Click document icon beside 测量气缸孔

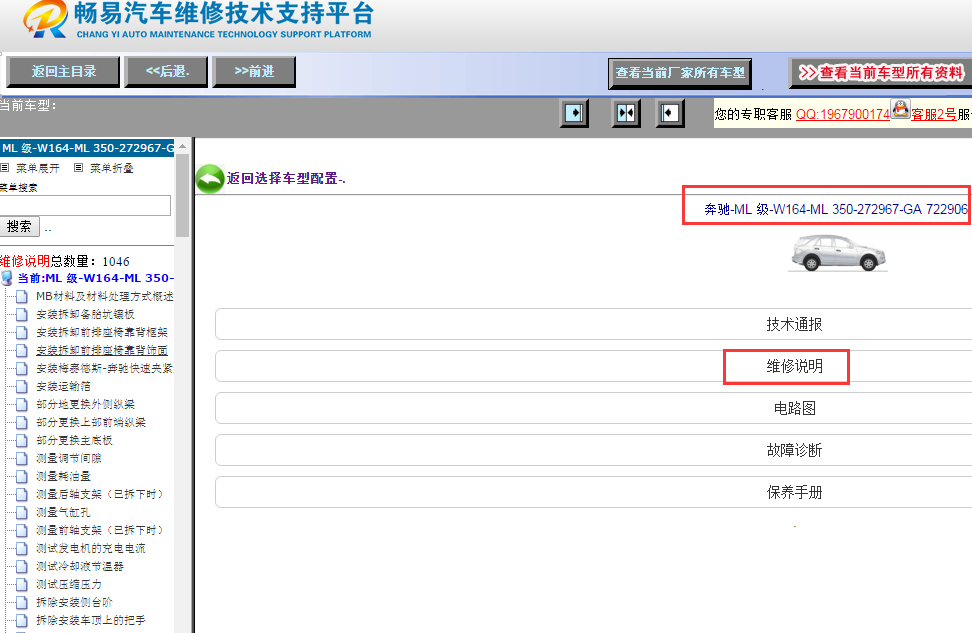(22, 512)
